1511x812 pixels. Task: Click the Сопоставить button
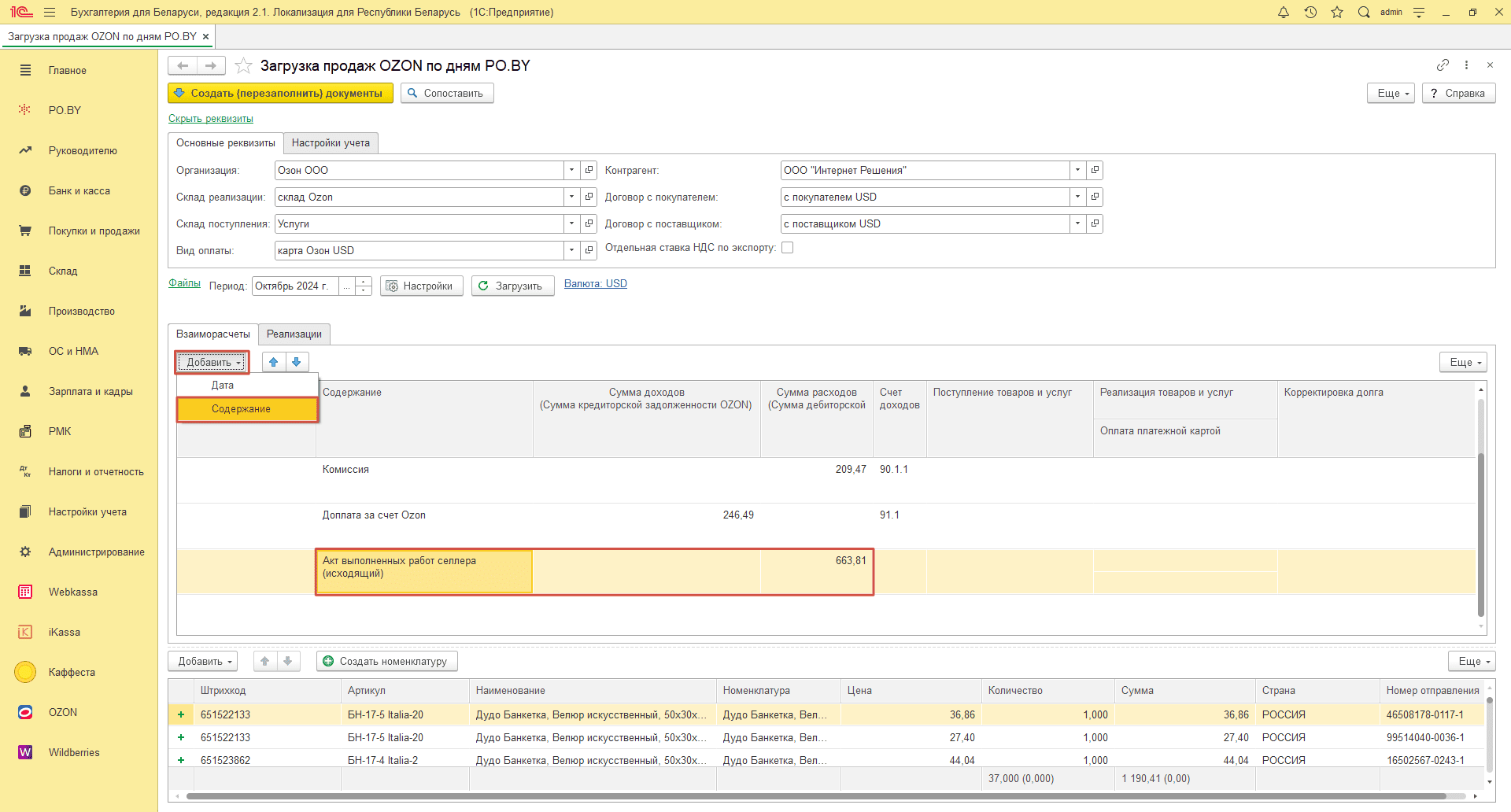[447, 93]
